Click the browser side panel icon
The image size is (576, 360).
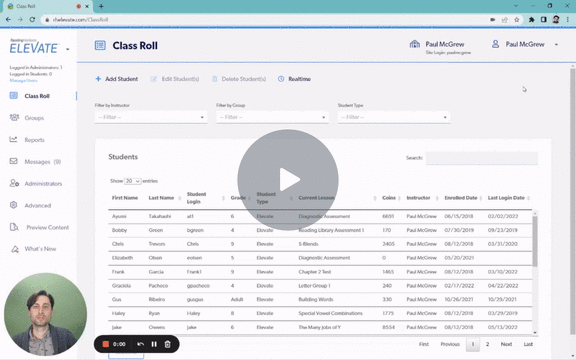[x=544, y=19]
